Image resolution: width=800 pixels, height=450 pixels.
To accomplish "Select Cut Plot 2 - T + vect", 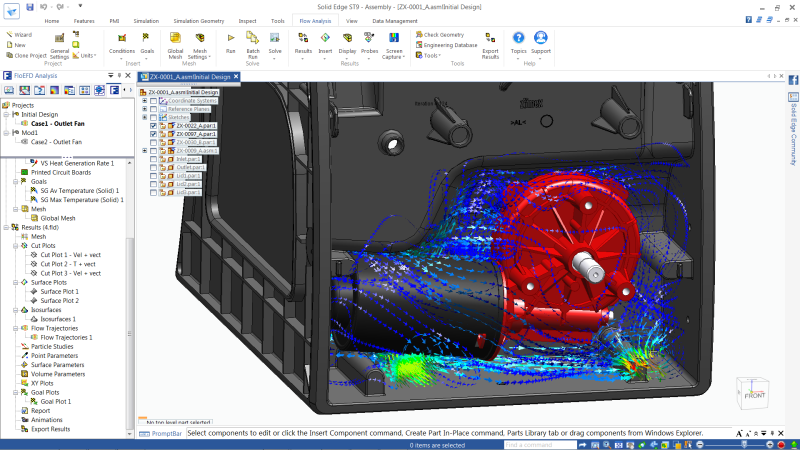I will (68, 264).
